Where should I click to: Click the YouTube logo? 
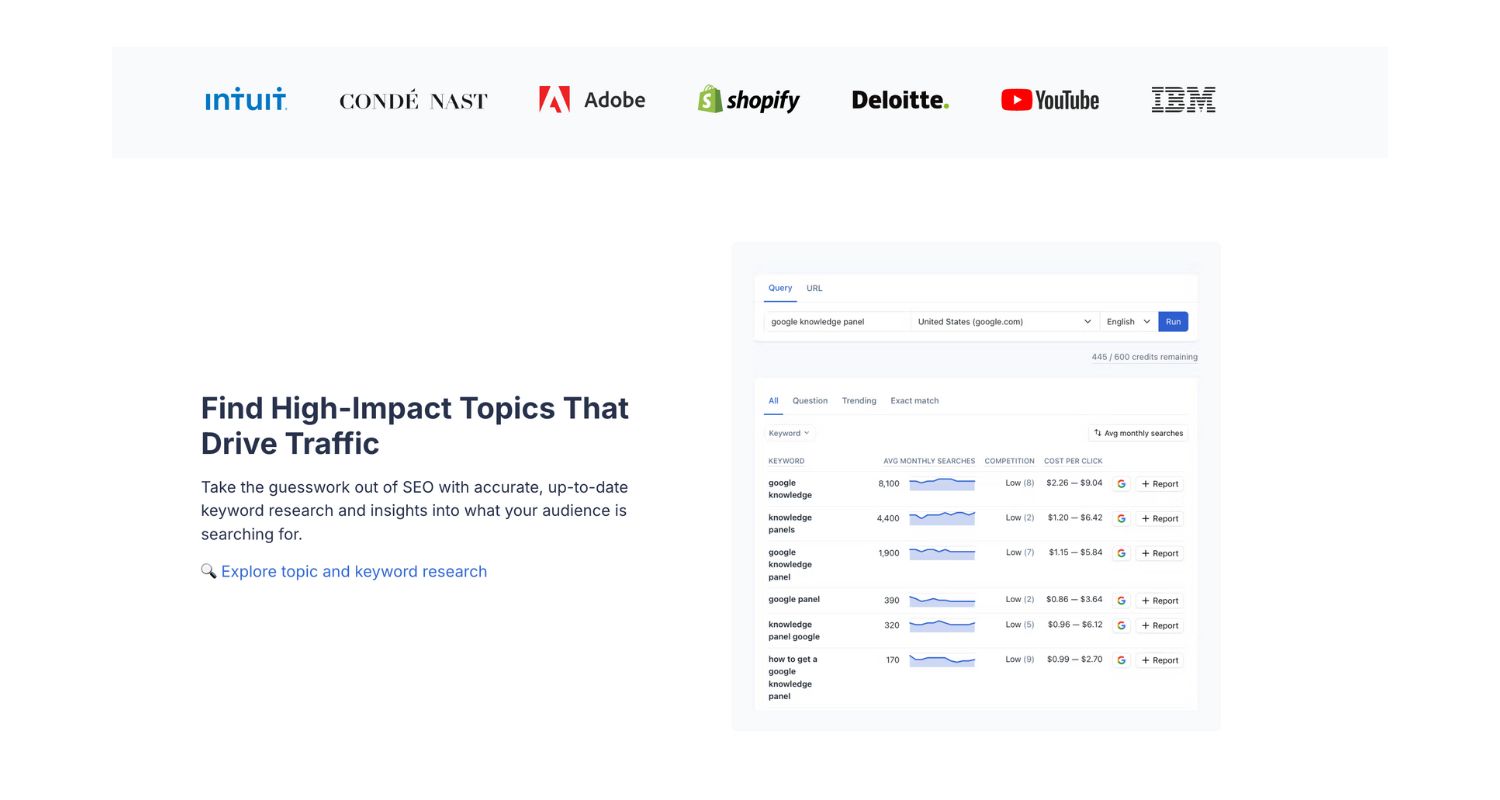click(x=1049, y=99)
